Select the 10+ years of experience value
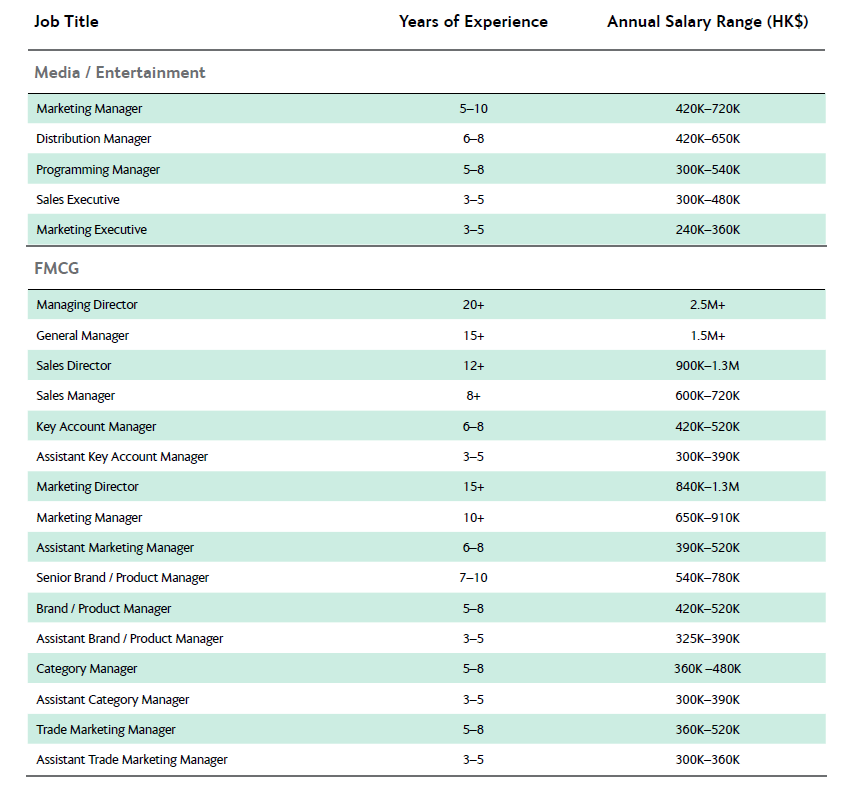 click(473, 517)
